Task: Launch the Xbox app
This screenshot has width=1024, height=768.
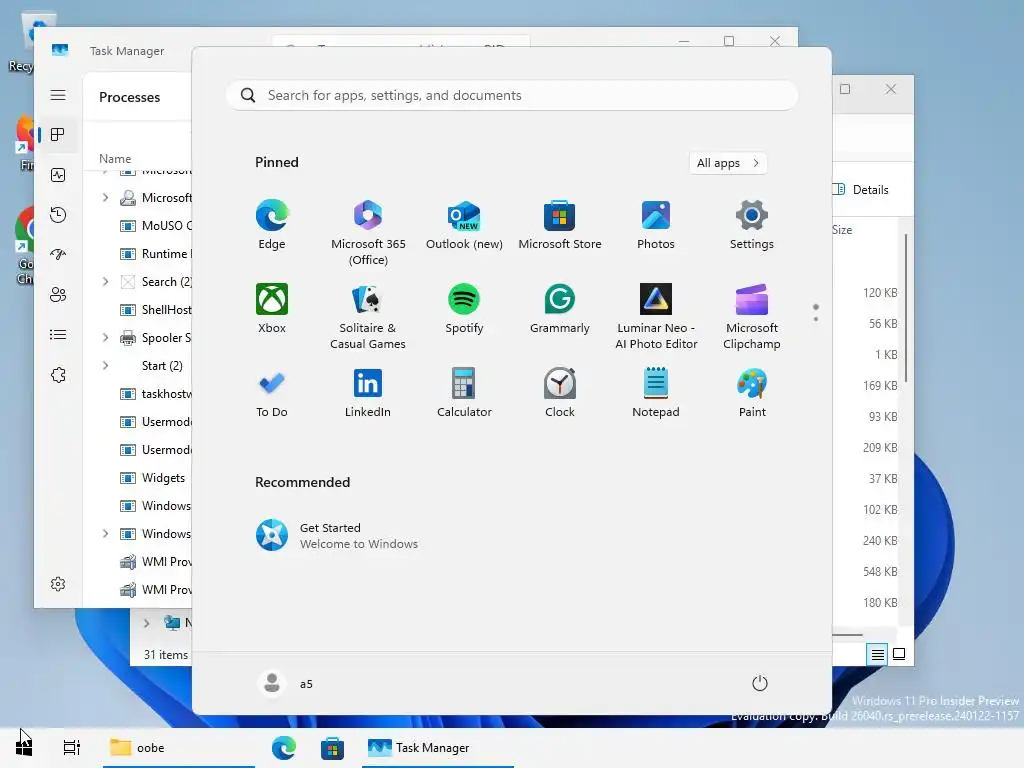Action: [272, 309]
